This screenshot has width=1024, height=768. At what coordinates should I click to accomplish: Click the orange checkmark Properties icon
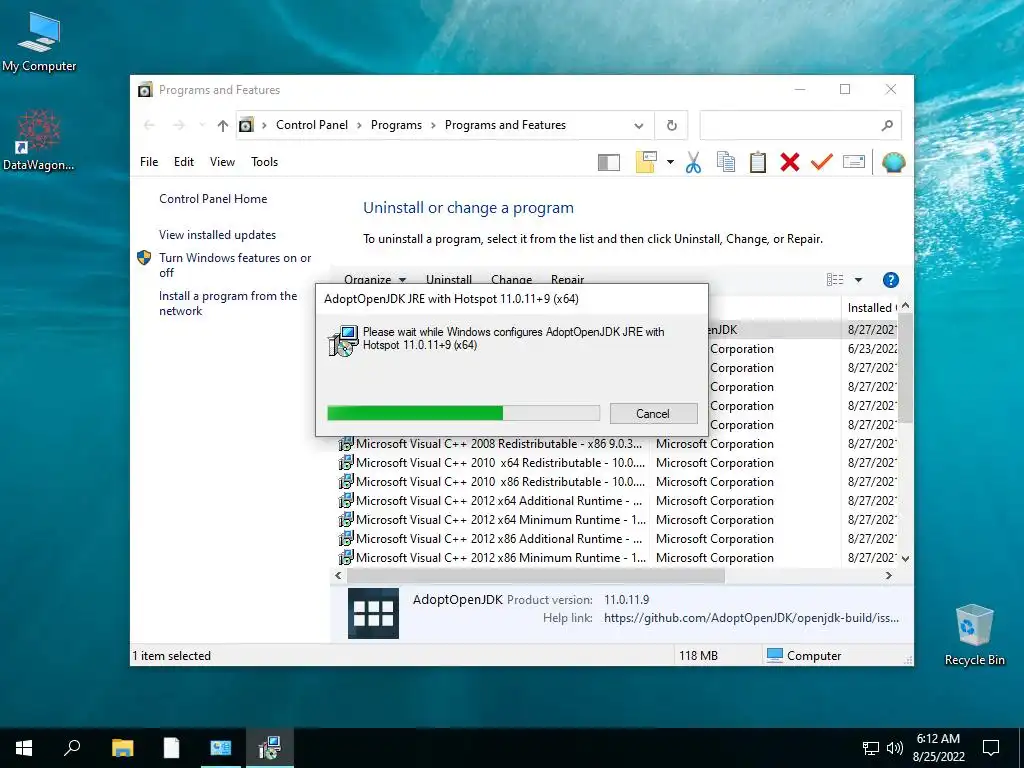tap(822, 162)
